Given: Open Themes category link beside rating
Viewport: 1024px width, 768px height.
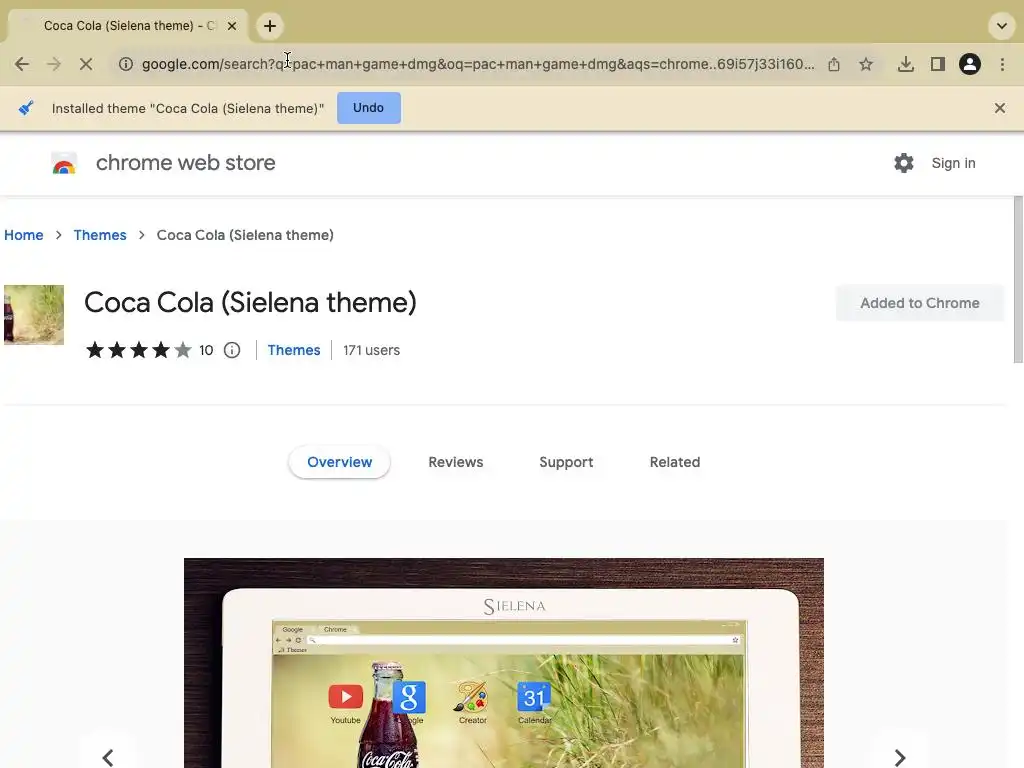Looking at the screenshot, I should click(294, 351).
